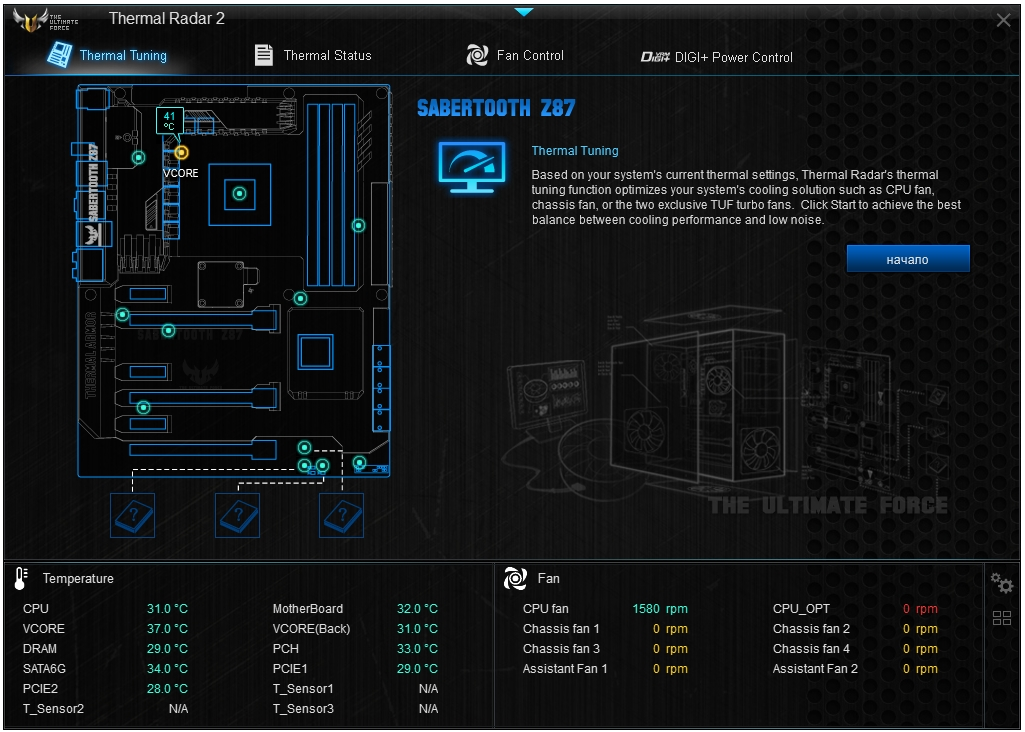Click the Assistant Fan 2 label
Viewport: 1025px width, 732px height.
(x=815, y=669)
